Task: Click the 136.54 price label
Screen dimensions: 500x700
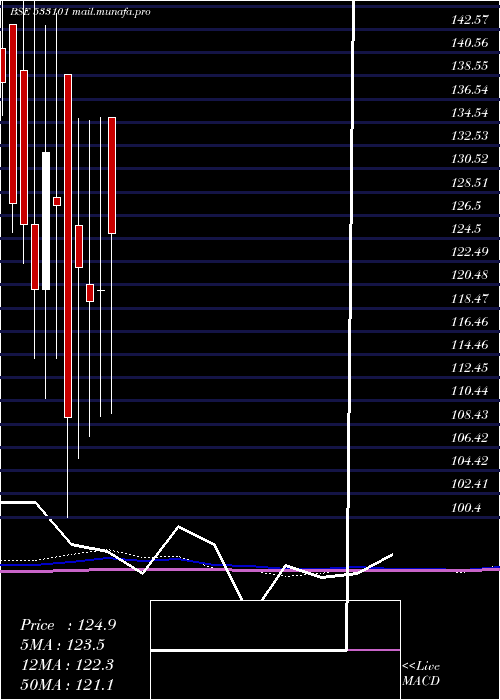Action: pyautogui.click(x=469, y=89)
